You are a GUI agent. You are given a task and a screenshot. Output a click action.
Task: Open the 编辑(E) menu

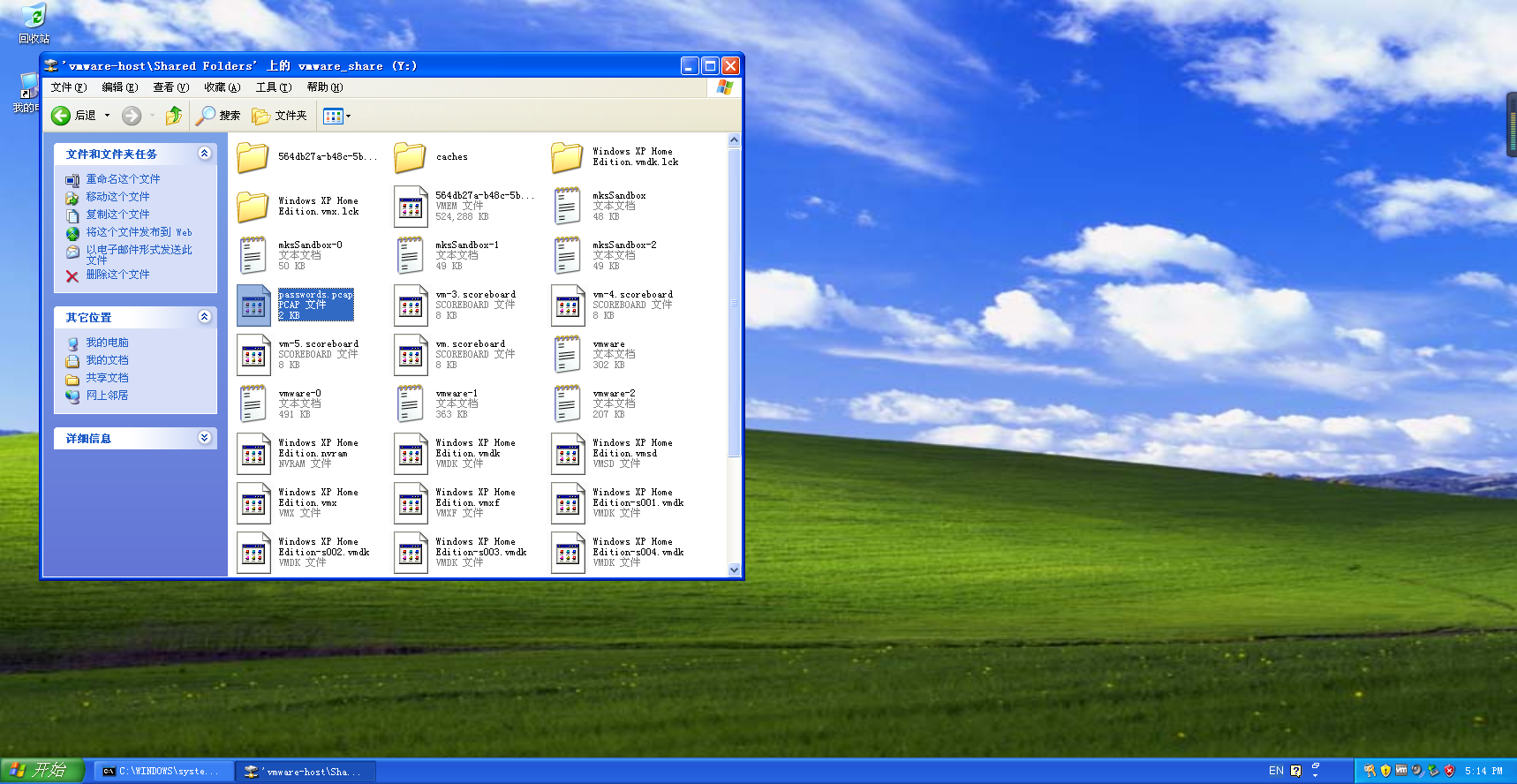(x=119, y=87)
